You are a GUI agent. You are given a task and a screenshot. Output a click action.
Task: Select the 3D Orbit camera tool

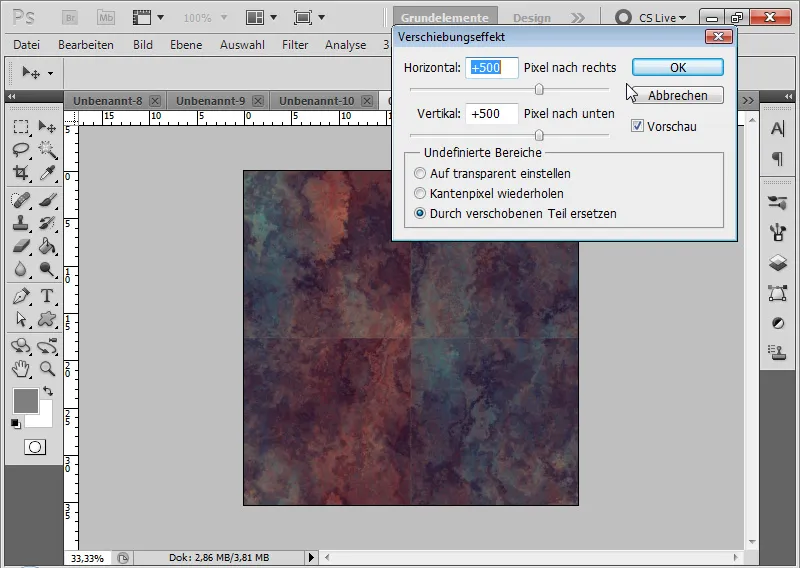[x=47, y=347]
